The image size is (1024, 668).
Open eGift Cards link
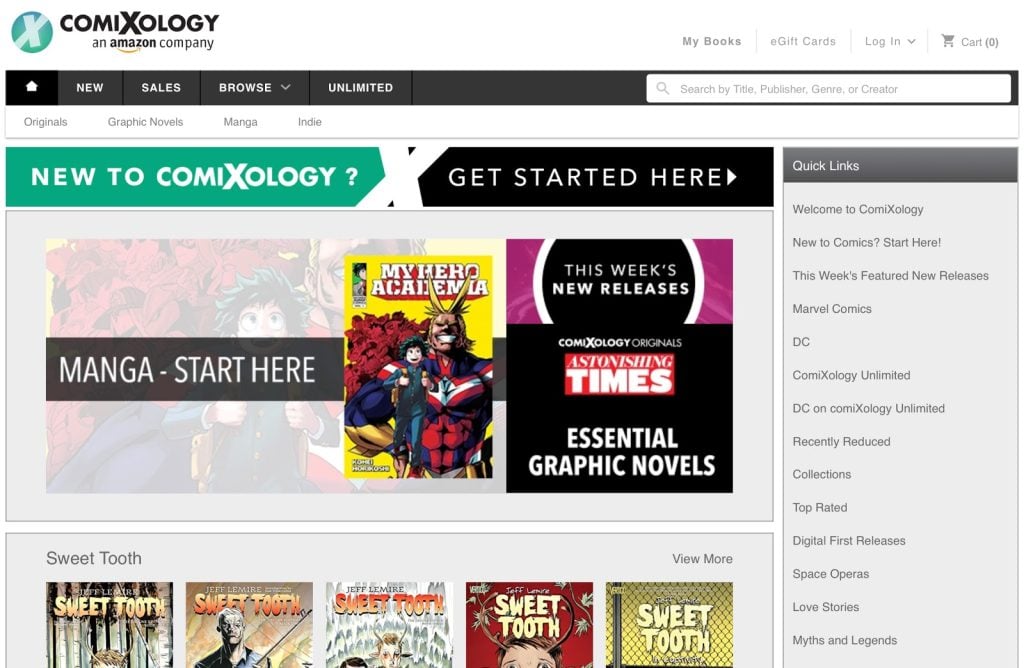point(803,41)
